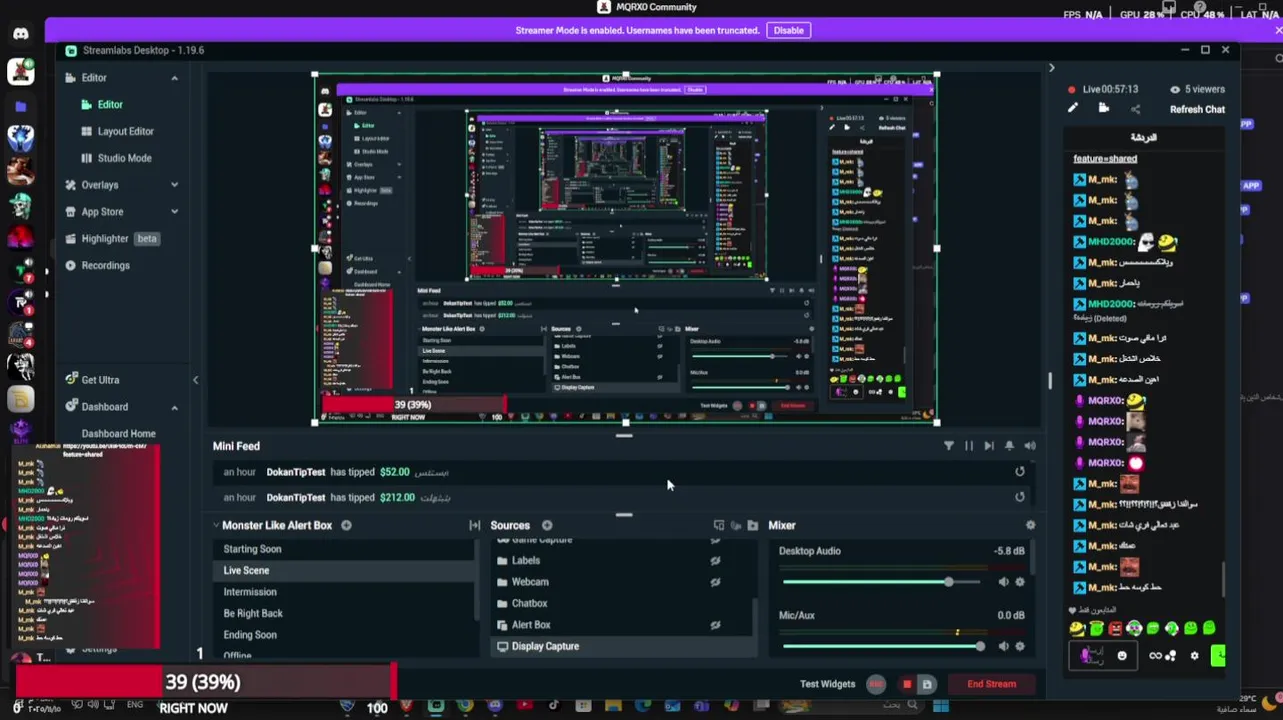Click the red replay buffer stop button
This screenshot has width=1283, height=720.
point(907,684)
